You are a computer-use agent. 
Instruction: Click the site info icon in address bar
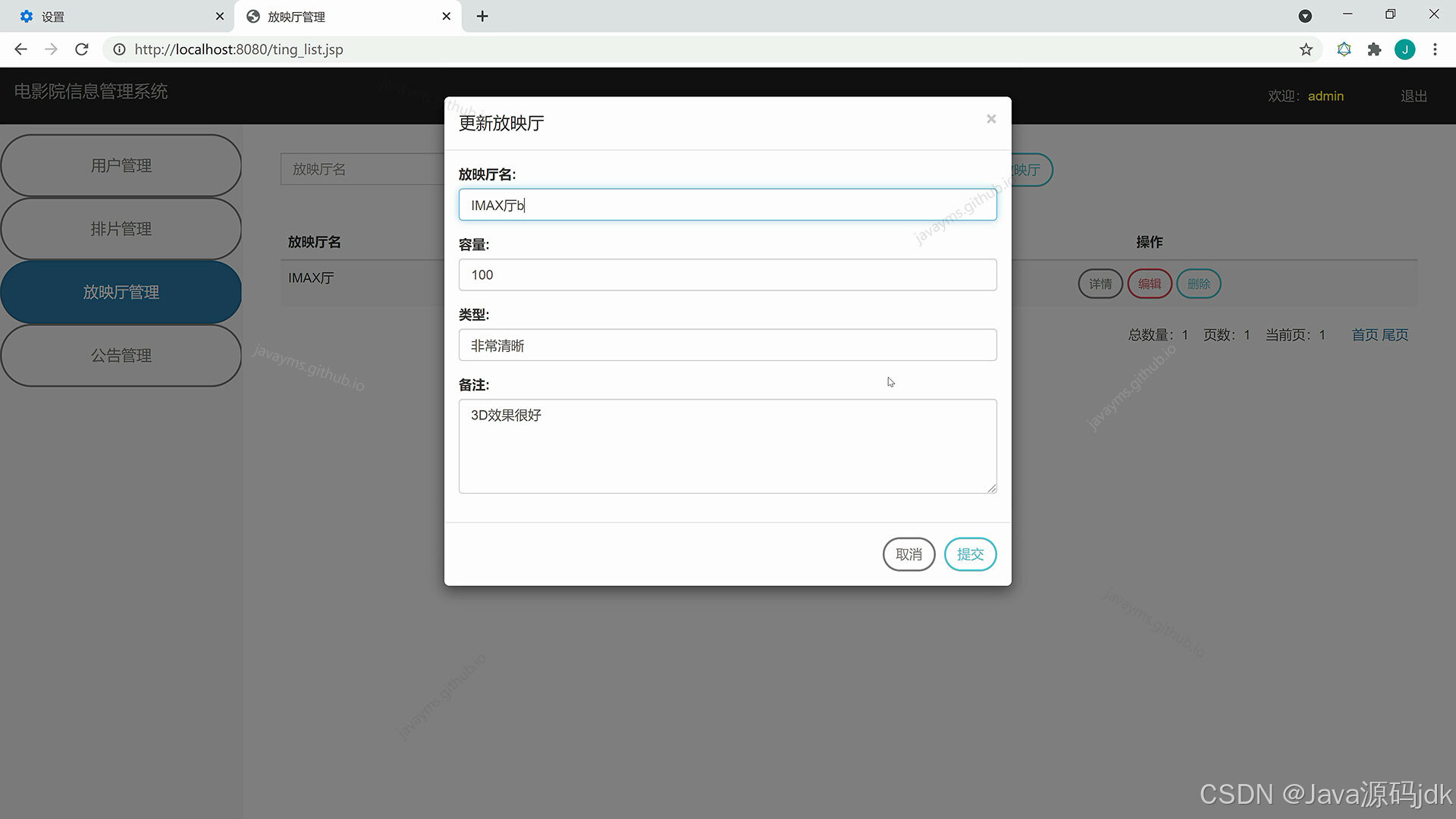tap(119, 49)
